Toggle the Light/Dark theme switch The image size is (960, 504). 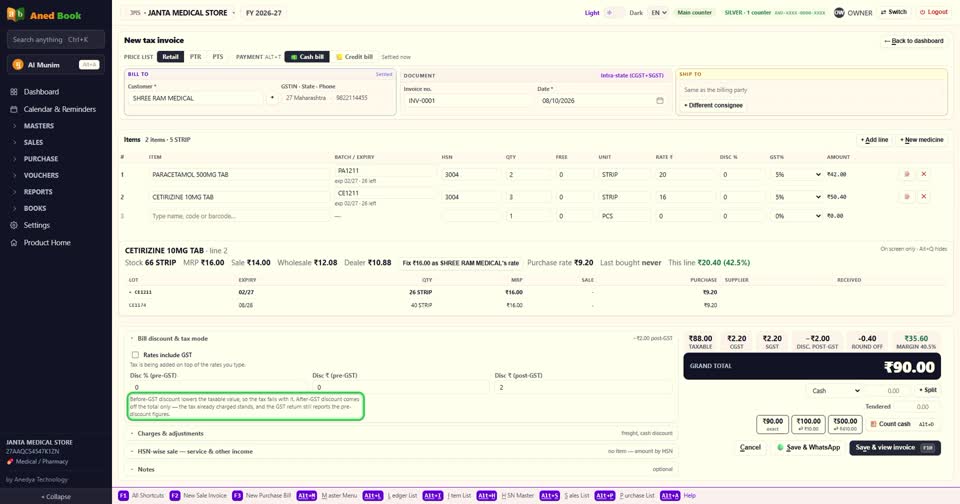coord(614,13)
